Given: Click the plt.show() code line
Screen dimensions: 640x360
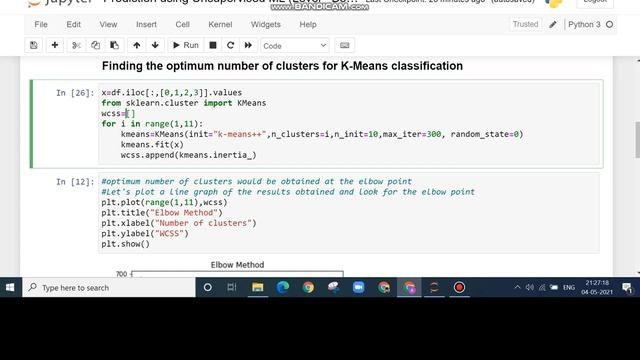Looking at the screenshot, I should 126,244.
